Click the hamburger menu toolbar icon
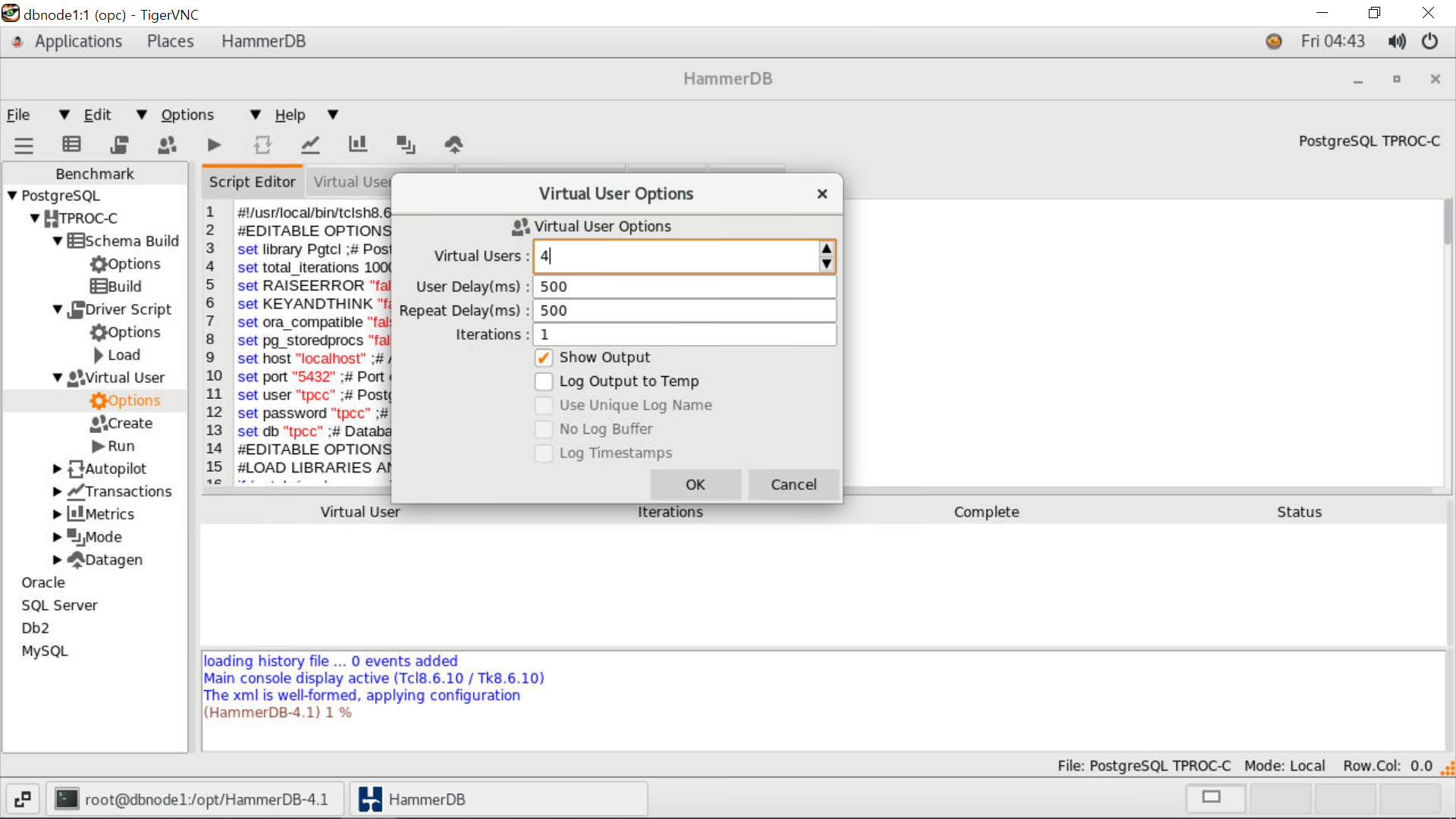 coord(24,145)
